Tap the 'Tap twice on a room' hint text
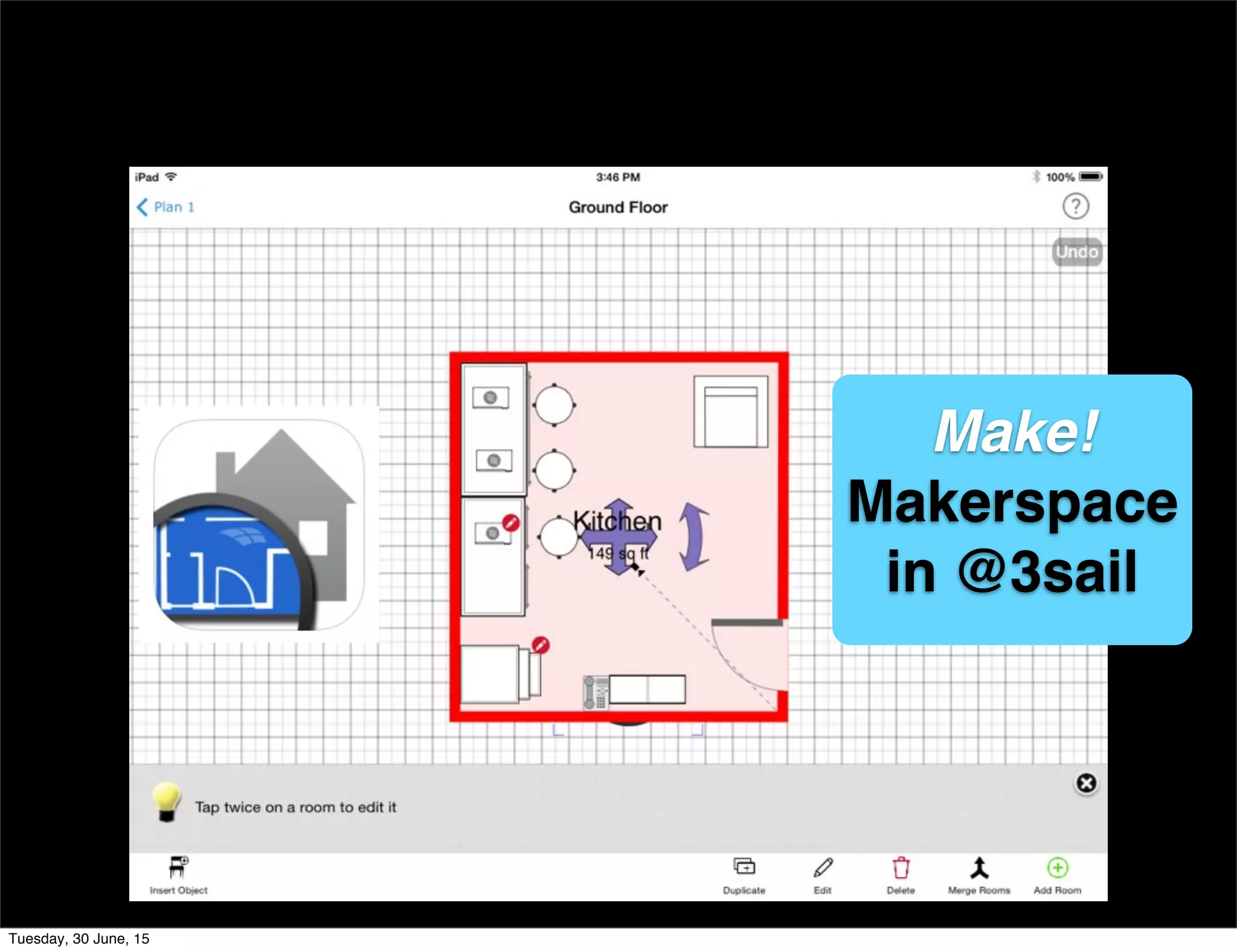The width and height of the screenshot is (1237, 952). pos(295,807)
